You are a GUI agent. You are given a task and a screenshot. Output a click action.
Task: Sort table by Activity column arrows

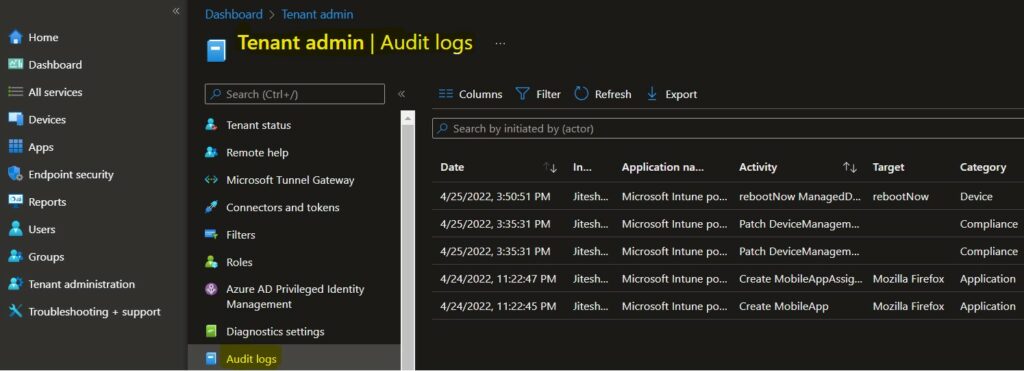[x=850, y=167]
